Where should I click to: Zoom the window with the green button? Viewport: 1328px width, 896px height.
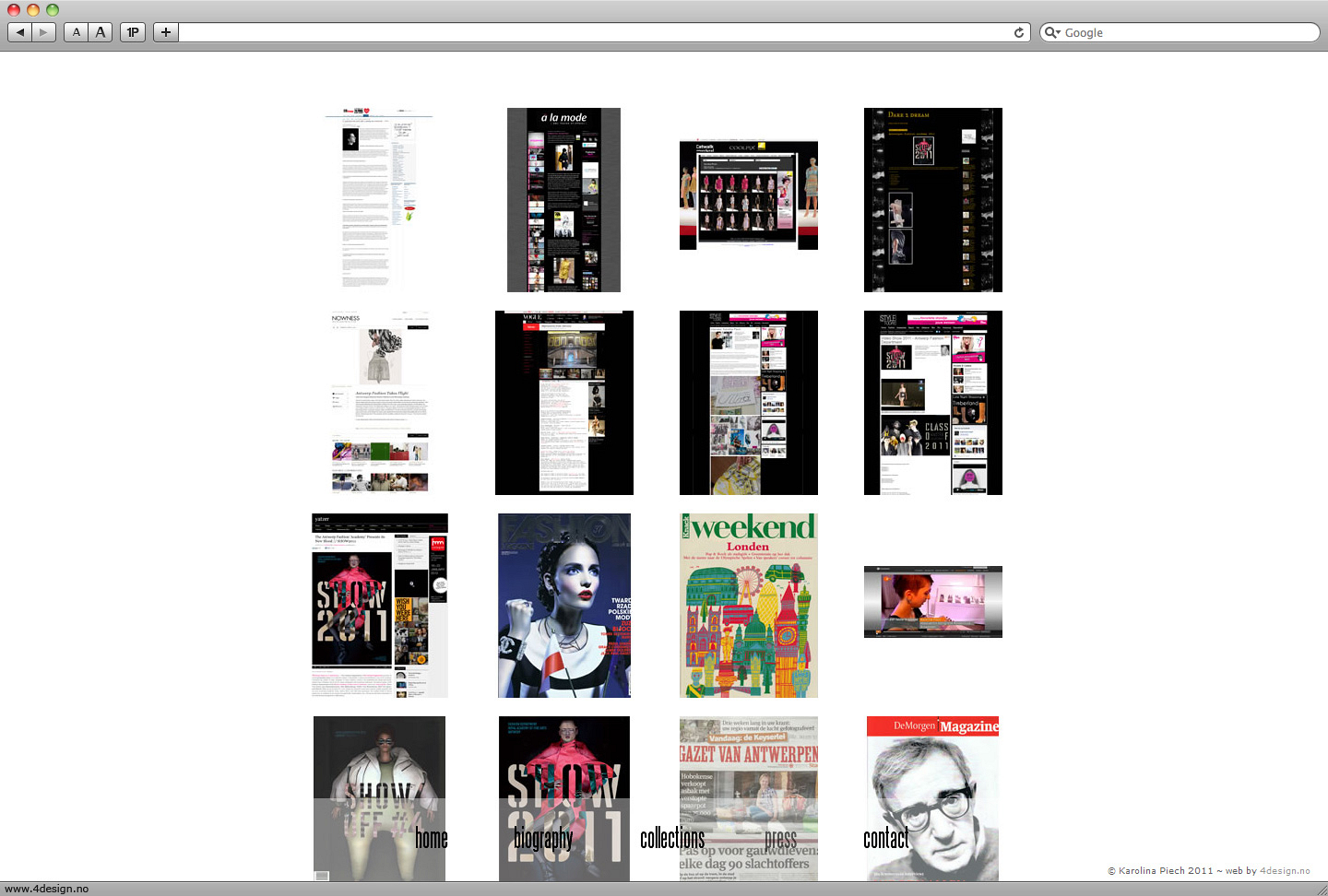(52, 9)
